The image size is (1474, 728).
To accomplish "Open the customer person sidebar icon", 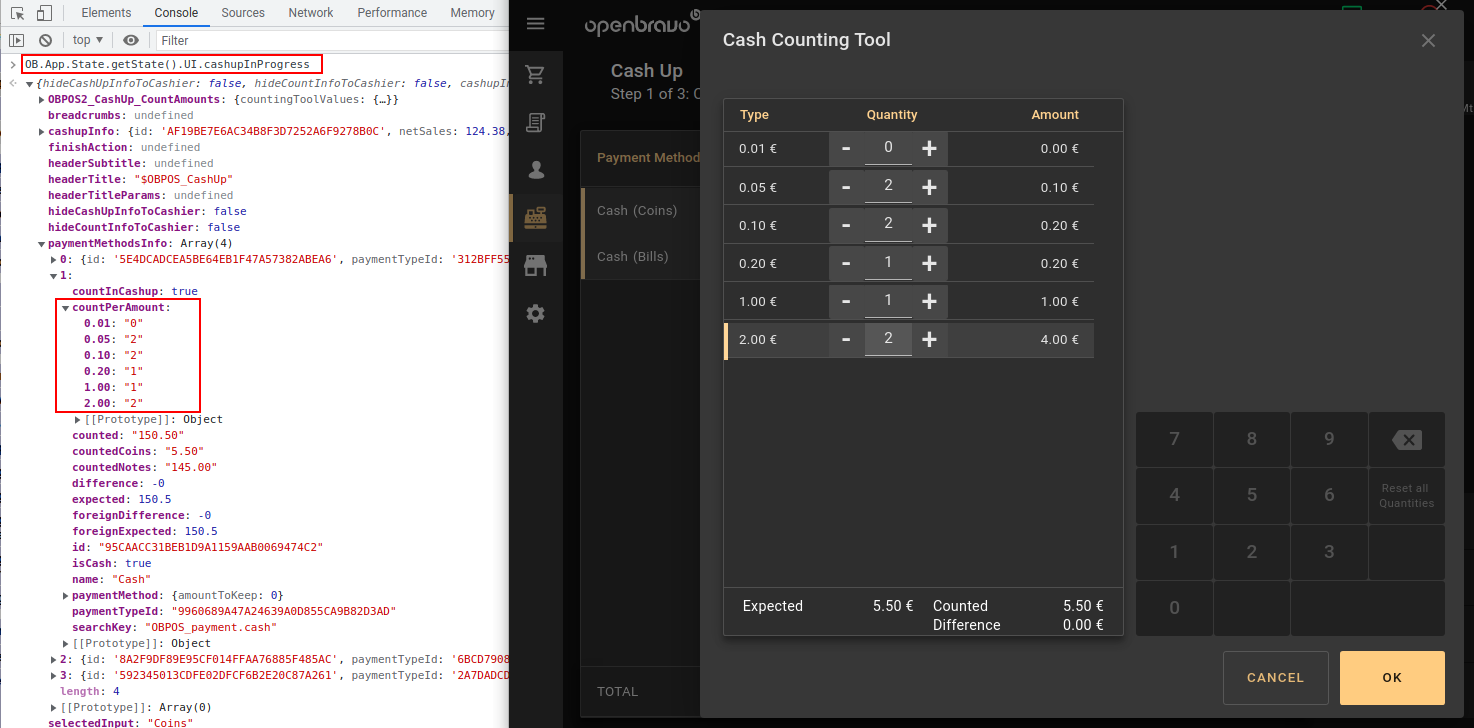I will pyautogui.click(x=535, y=170).
